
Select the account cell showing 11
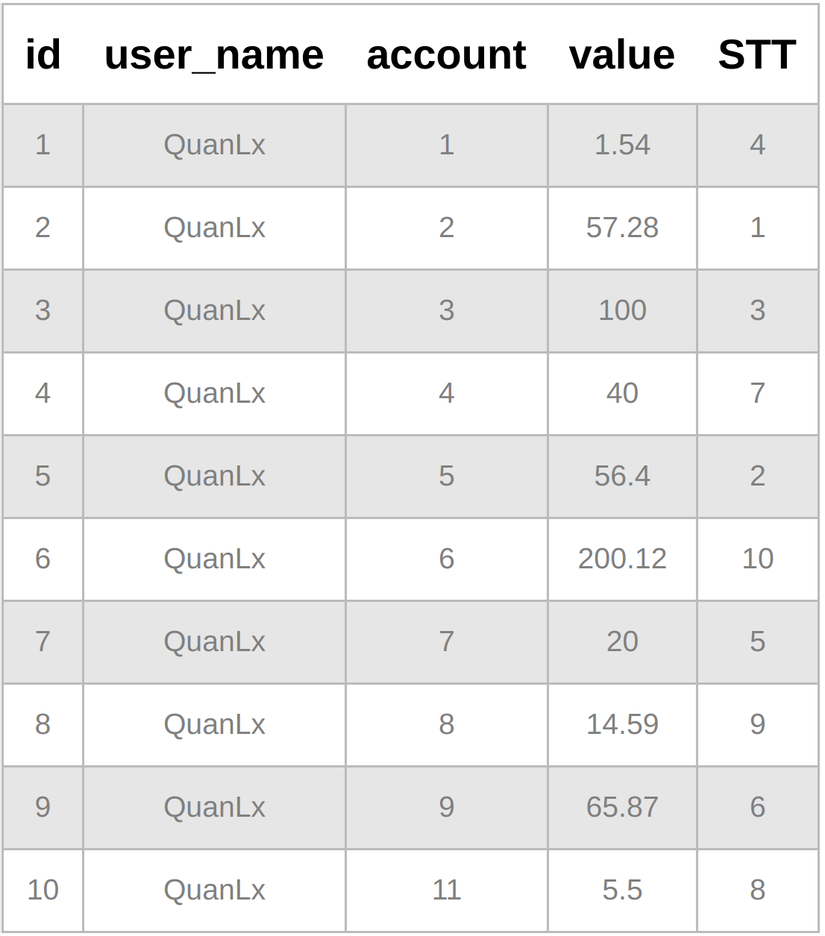(x=446, y=890)
